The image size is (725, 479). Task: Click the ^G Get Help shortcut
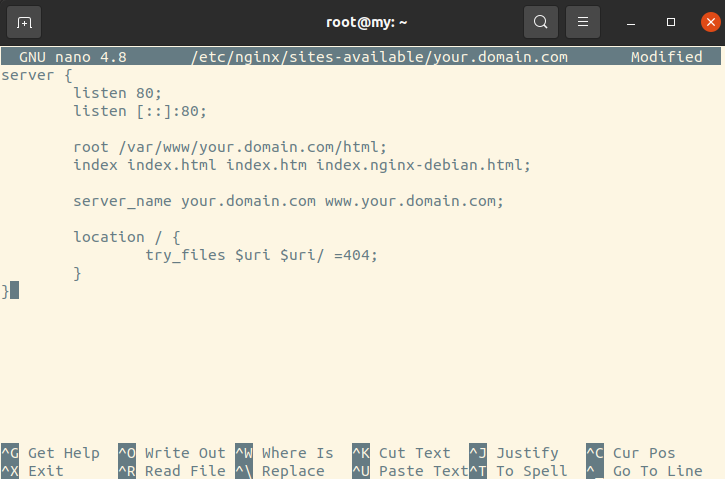(50, 453)
